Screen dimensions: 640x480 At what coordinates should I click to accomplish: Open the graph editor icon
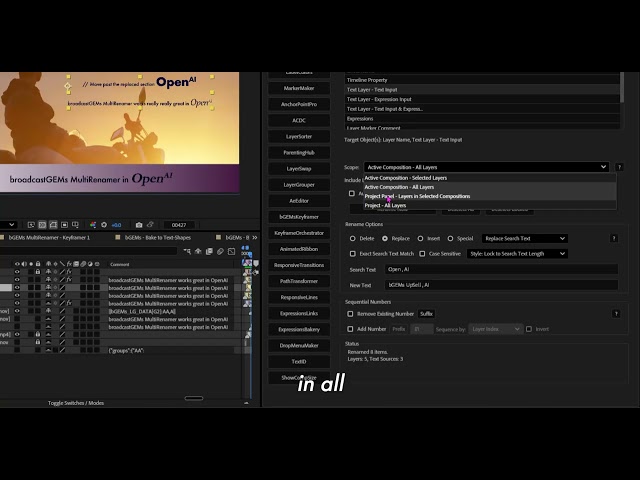tap(231, 251)
